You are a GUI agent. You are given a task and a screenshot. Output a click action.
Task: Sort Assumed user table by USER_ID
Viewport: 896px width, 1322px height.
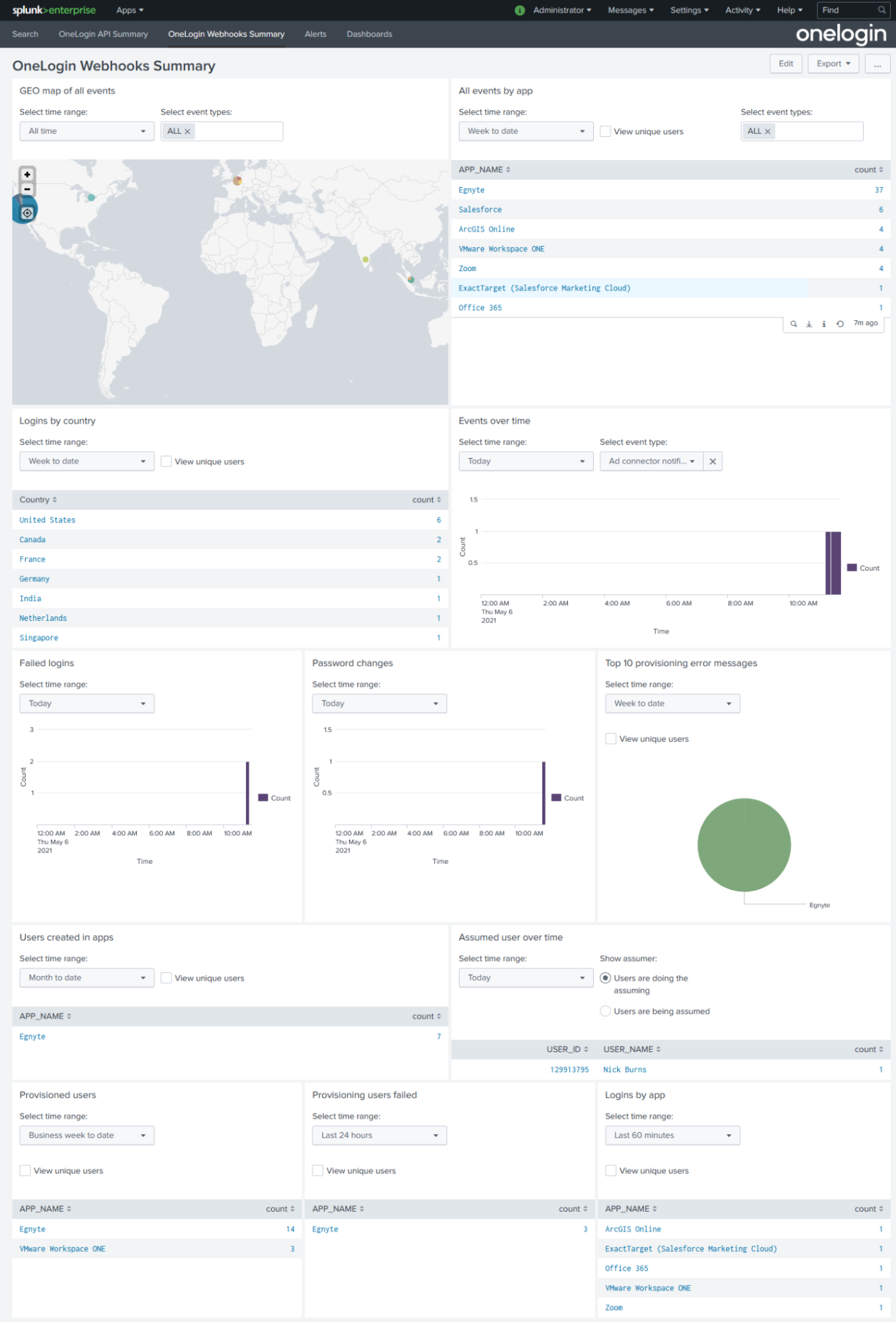(567, 1050)
